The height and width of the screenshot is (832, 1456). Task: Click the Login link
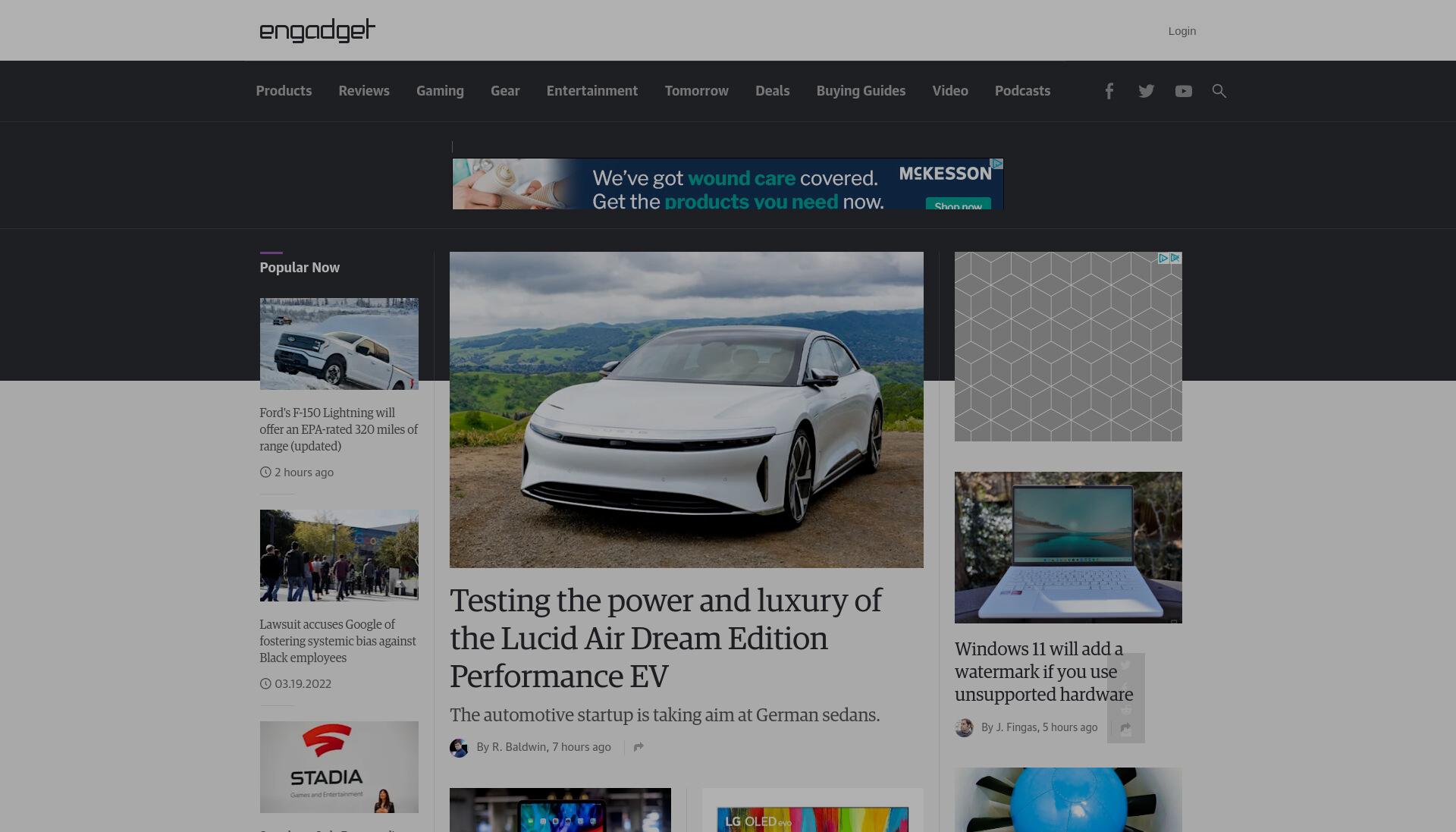(x=1181, y=31)
